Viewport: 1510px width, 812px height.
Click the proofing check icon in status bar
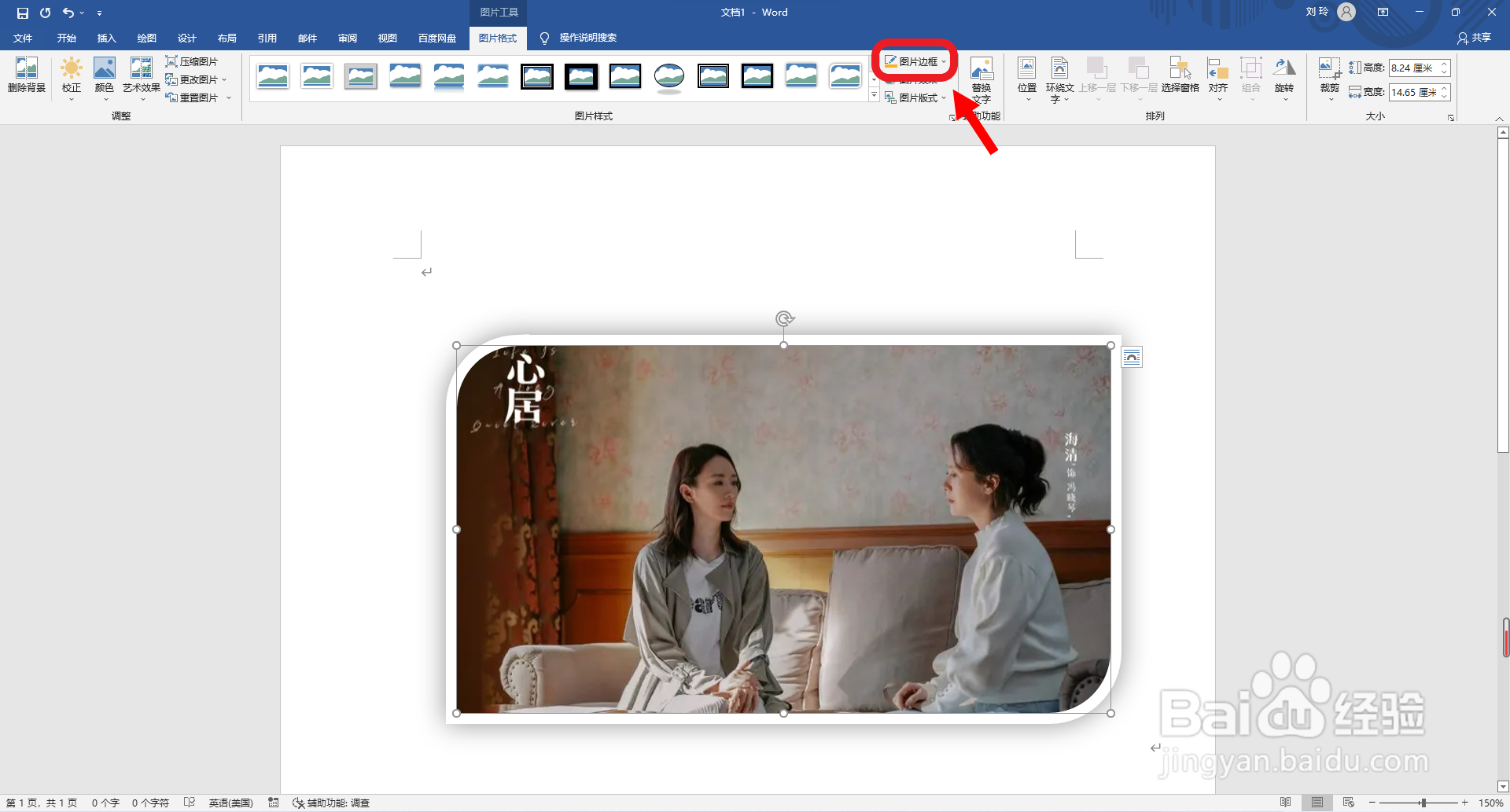click(x=190, y=803)
